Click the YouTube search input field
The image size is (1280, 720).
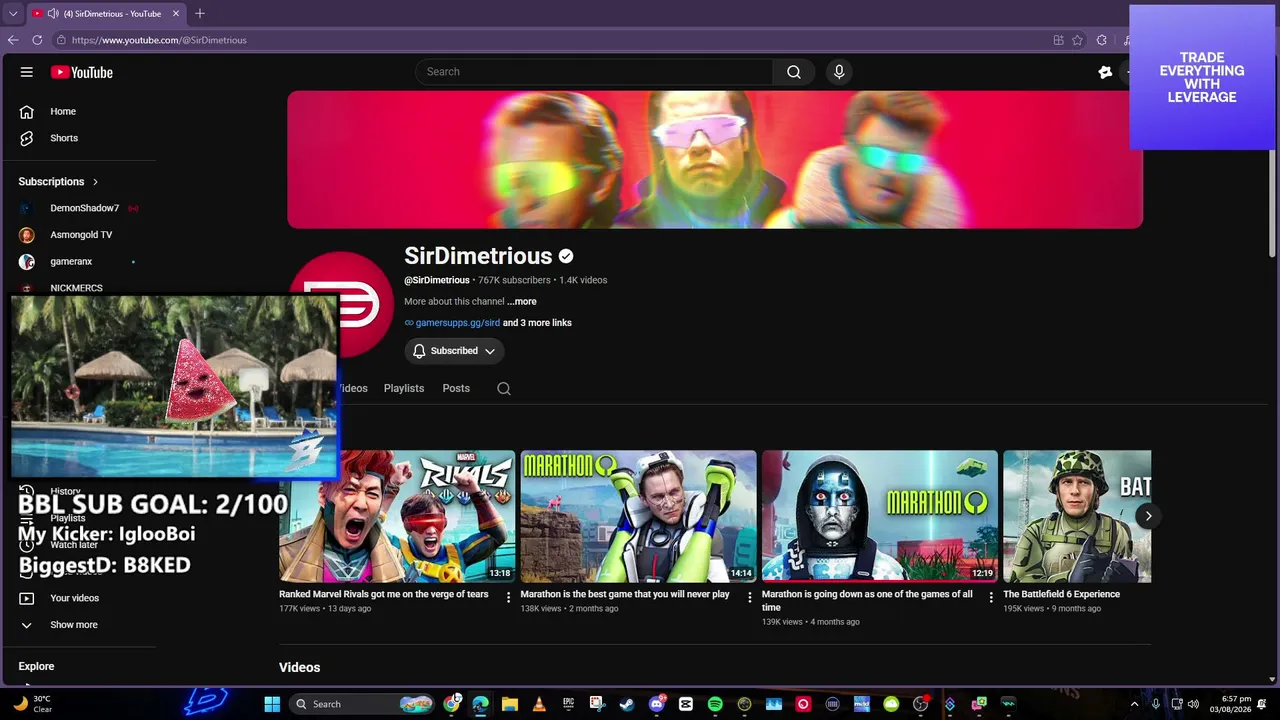click(x=594, y=72)
